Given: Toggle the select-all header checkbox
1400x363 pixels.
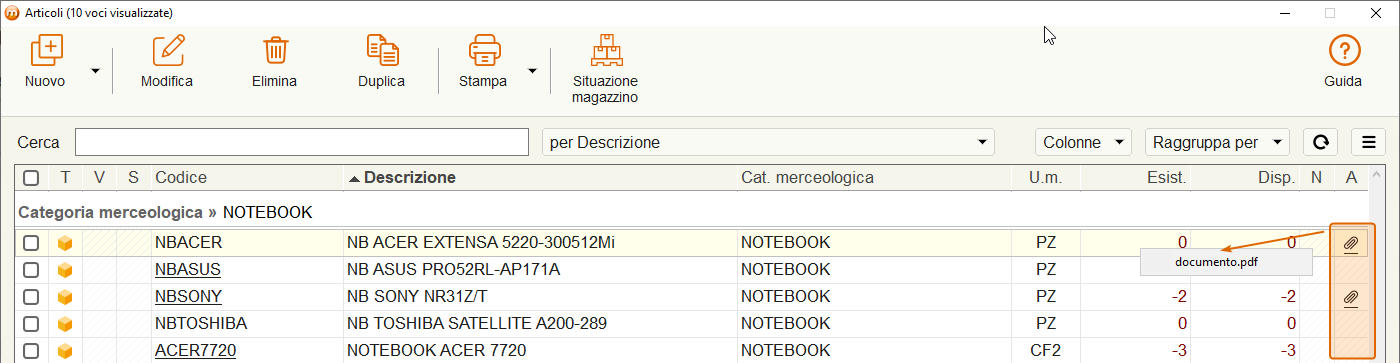Looking at the screenshot, I should pyautogui.click(x=31, y=178).
